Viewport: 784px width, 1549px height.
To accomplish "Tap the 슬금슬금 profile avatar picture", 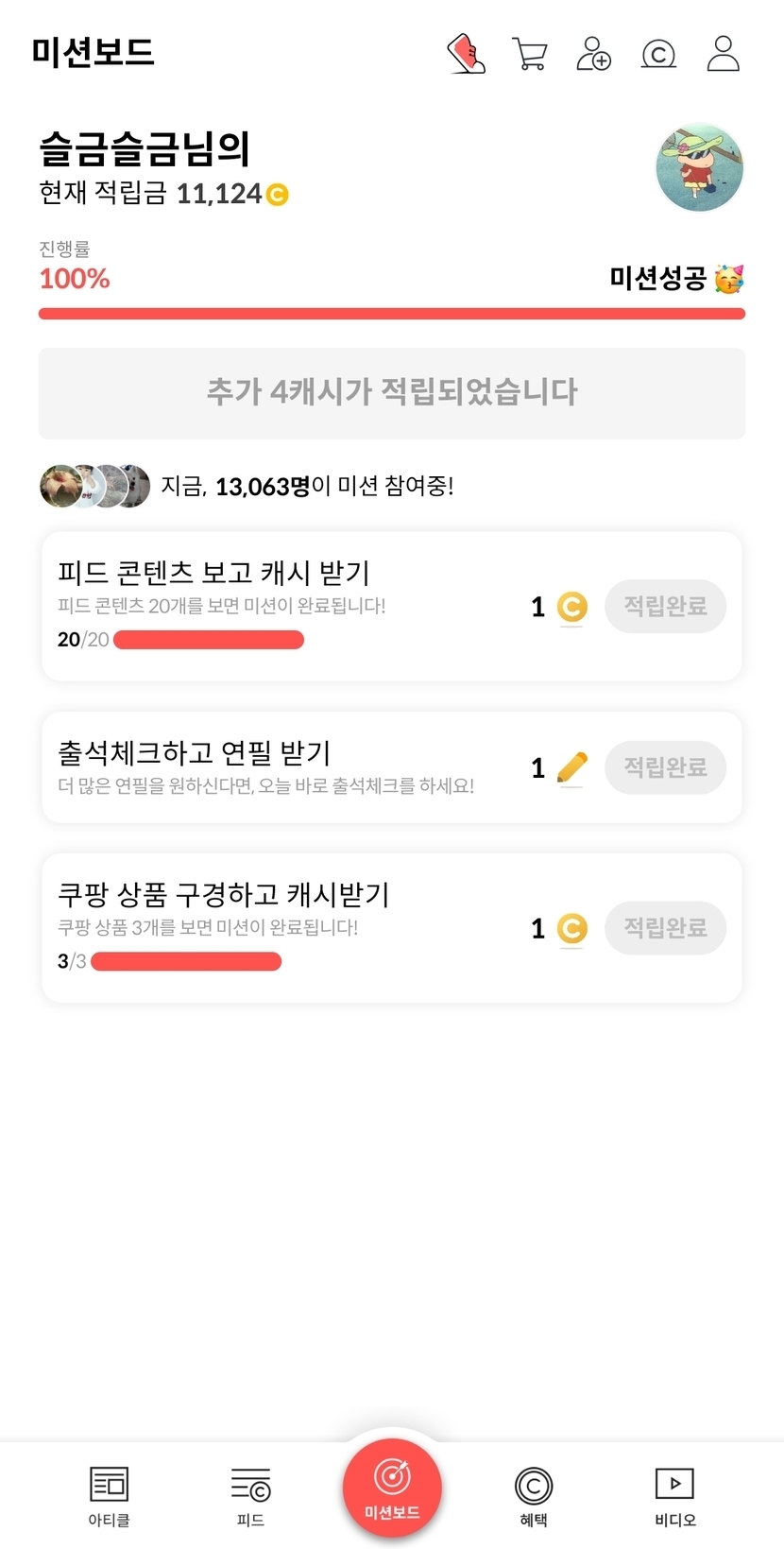I will coord(699,167).
